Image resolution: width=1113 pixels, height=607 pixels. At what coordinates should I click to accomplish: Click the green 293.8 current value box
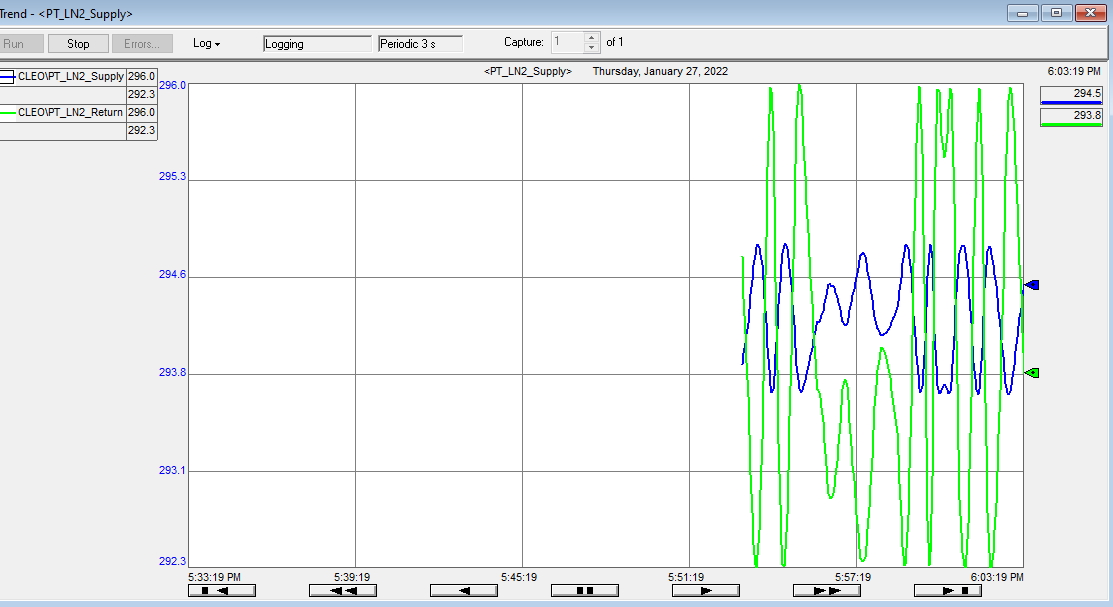coord(1072,116)
